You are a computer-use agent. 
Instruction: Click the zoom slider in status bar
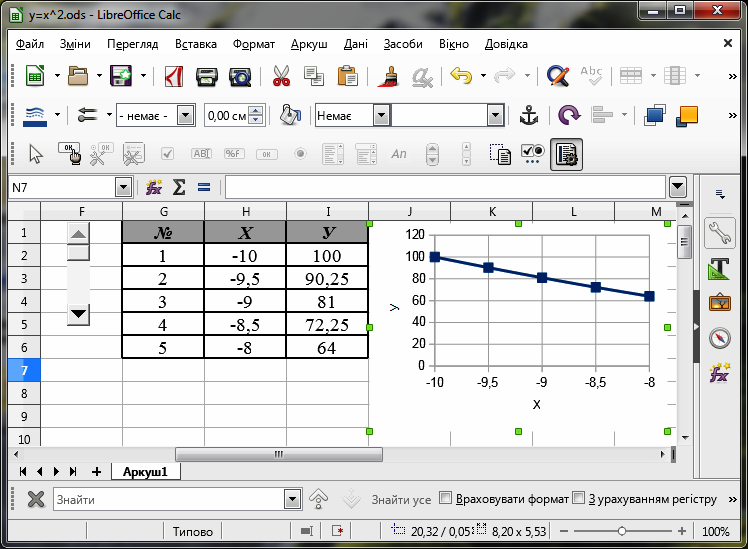coord(622,532)
